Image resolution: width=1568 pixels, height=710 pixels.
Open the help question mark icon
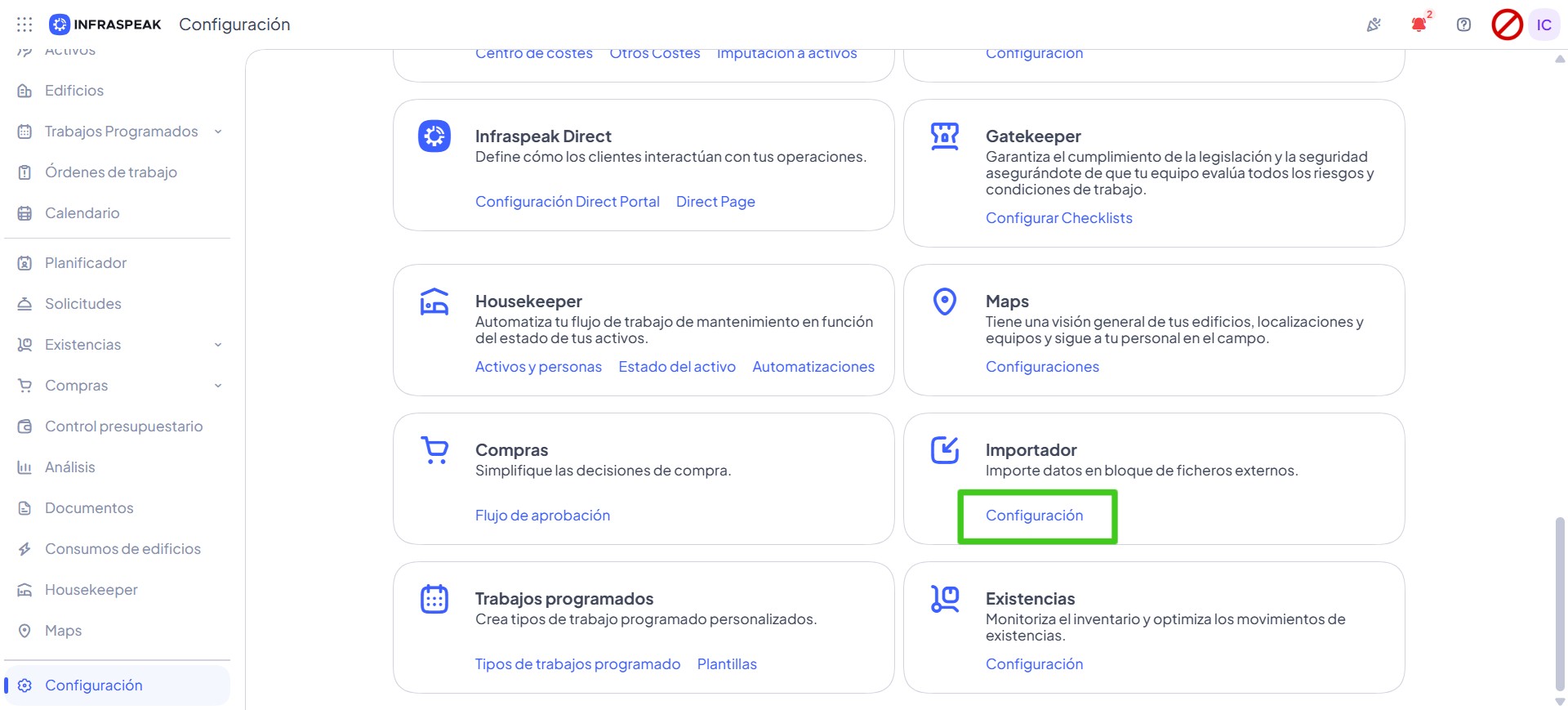click(x=1463, y=25)
